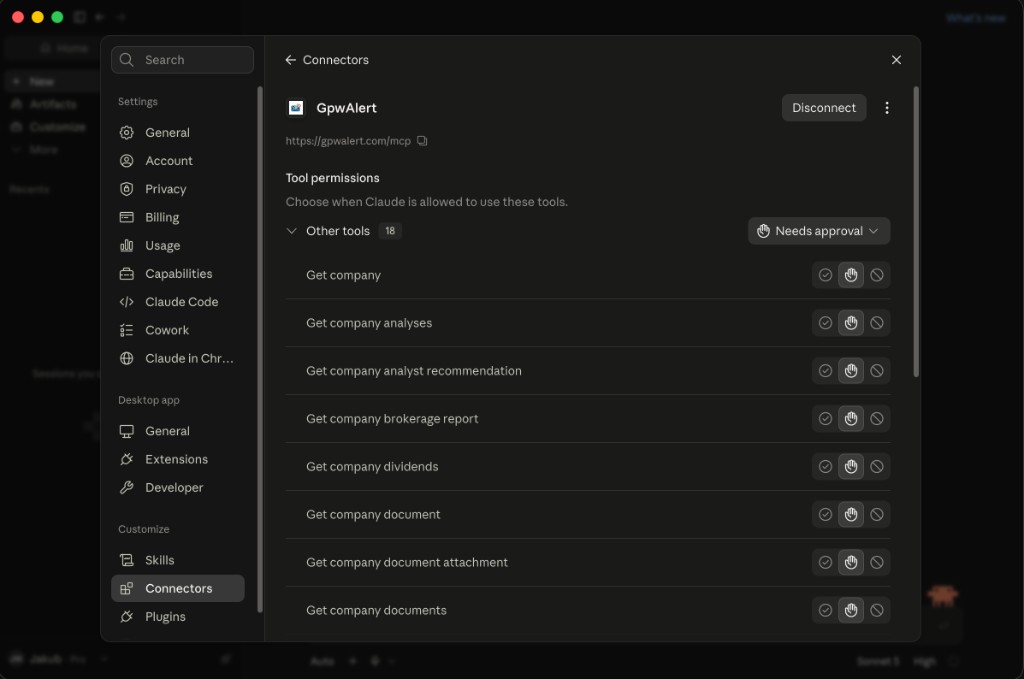Click the GpwAlert connector logo
This screenshot has width=1024, height=679.
[x=296, y=108]
